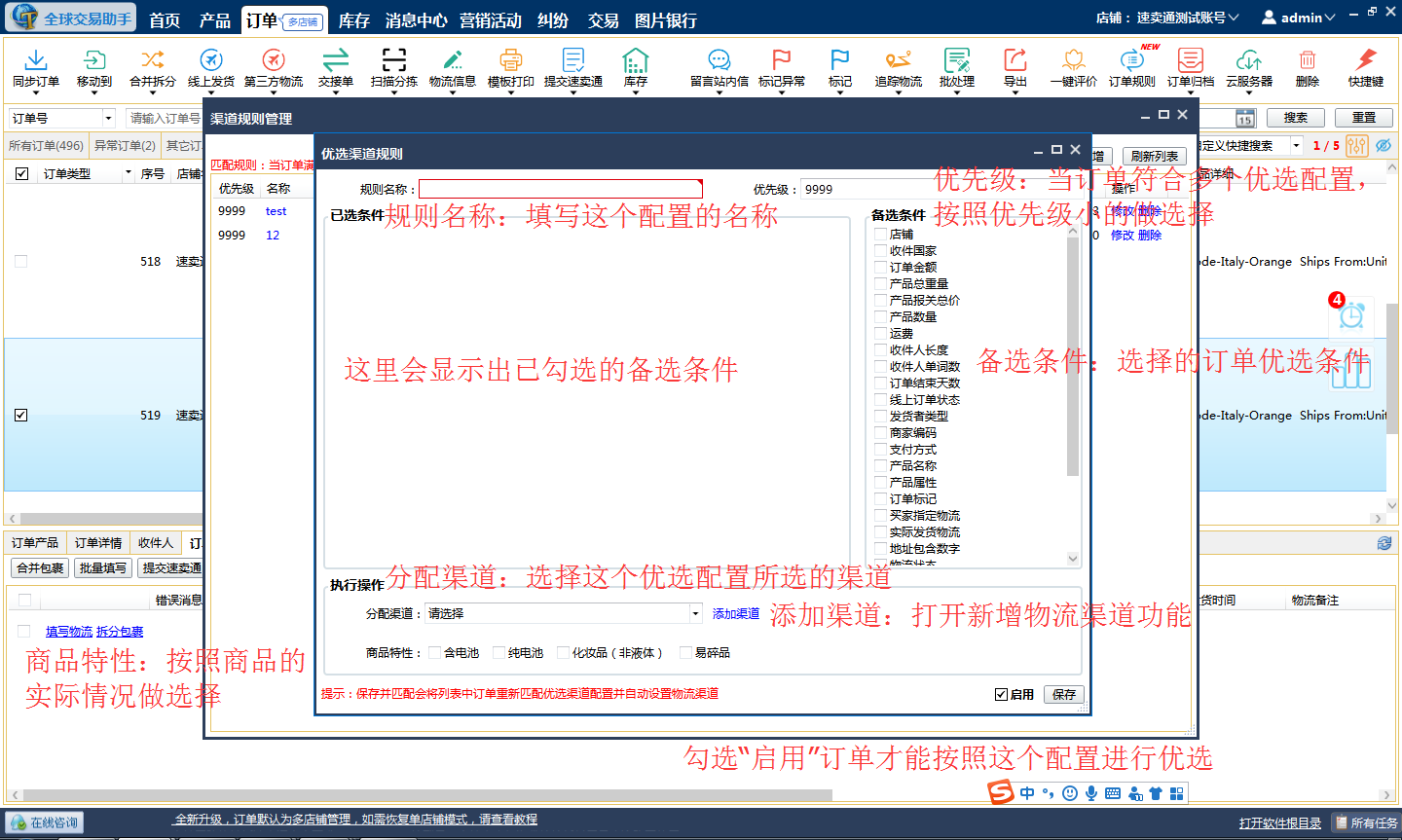Open the 物流信息 logistics info icon

coord(453,60)
